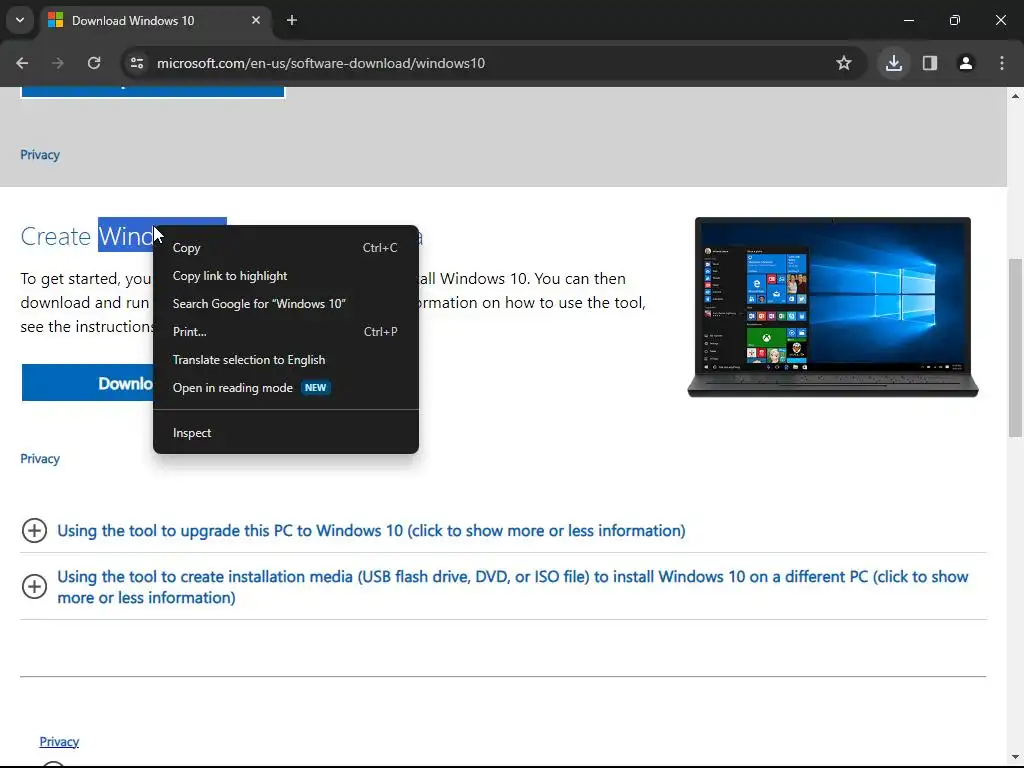Screen dimensions: 1024x768
Task: Close the Download Windows 10 tab
Action: point(256,20)
